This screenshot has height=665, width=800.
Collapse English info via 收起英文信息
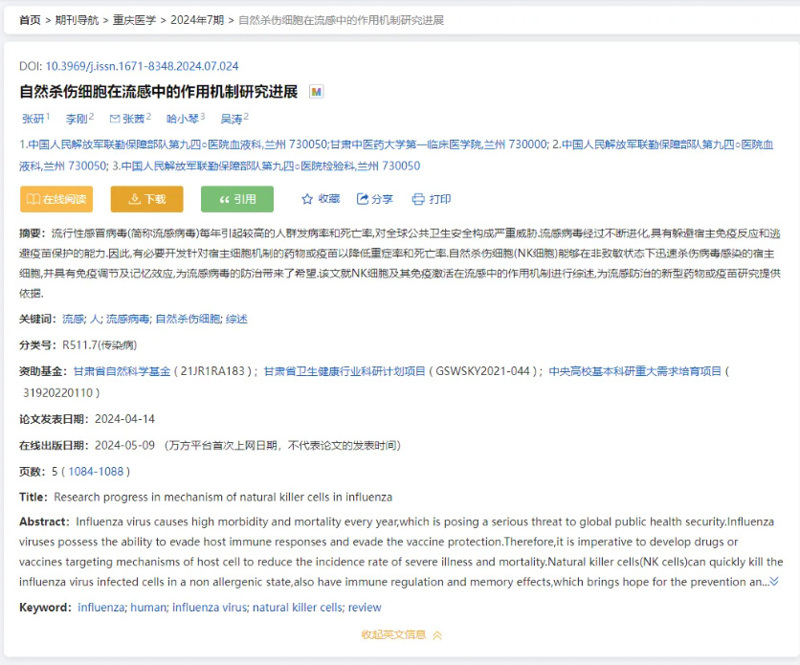(x=400, y=634)
